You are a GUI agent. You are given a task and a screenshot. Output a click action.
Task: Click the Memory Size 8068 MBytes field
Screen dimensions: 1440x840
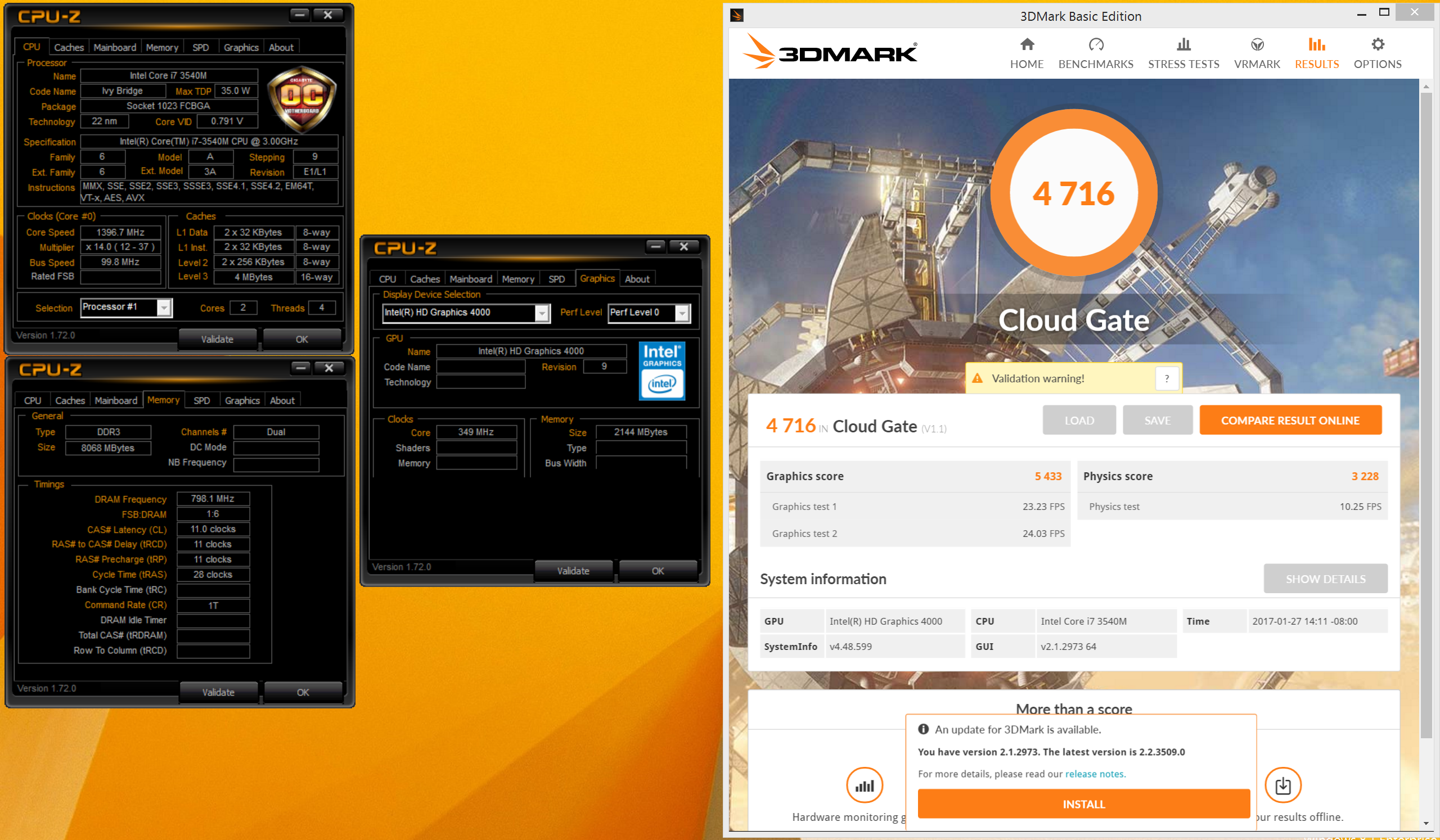pyautogui.click(x=108, y=448)
